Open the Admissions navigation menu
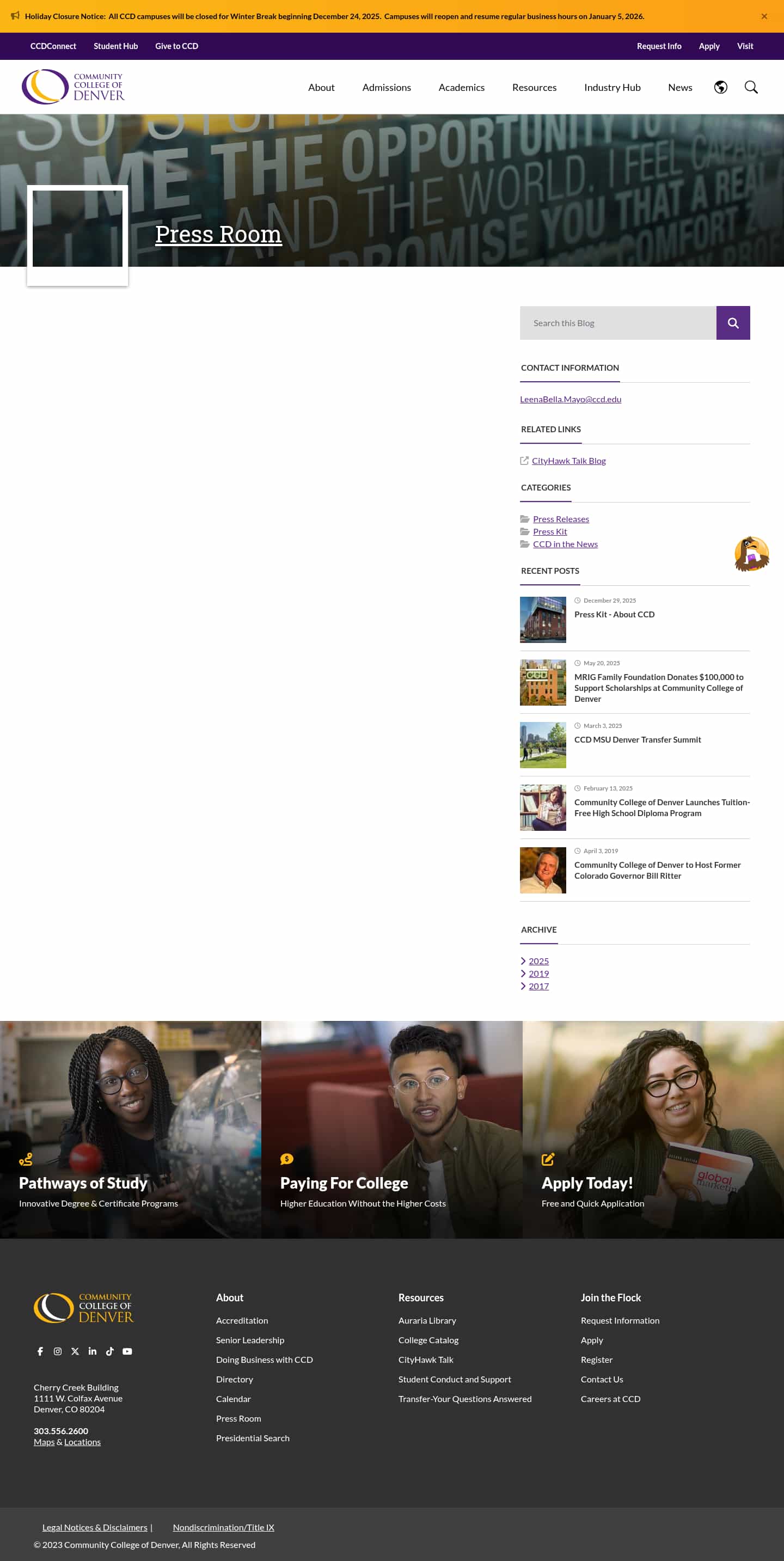This screenshot has width=784, height=1561. pyautogui.click(x=387, y=87)
